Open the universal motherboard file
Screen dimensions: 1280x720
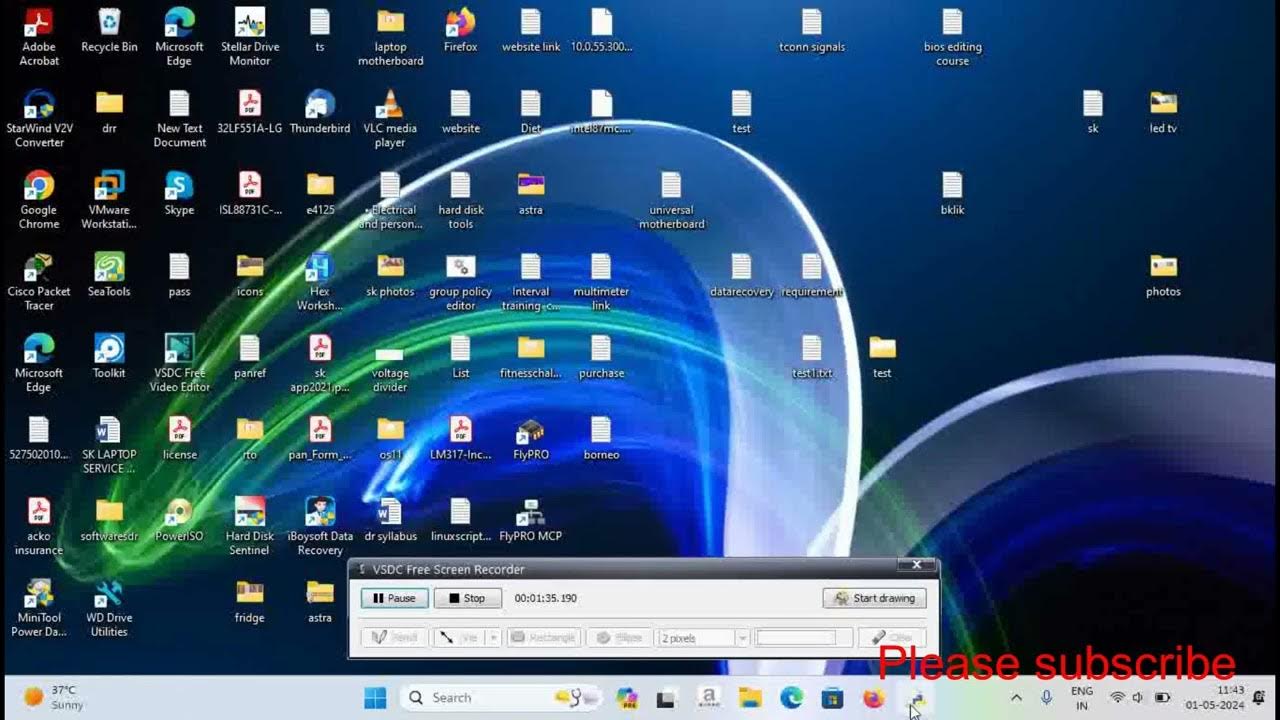[671, 200]
